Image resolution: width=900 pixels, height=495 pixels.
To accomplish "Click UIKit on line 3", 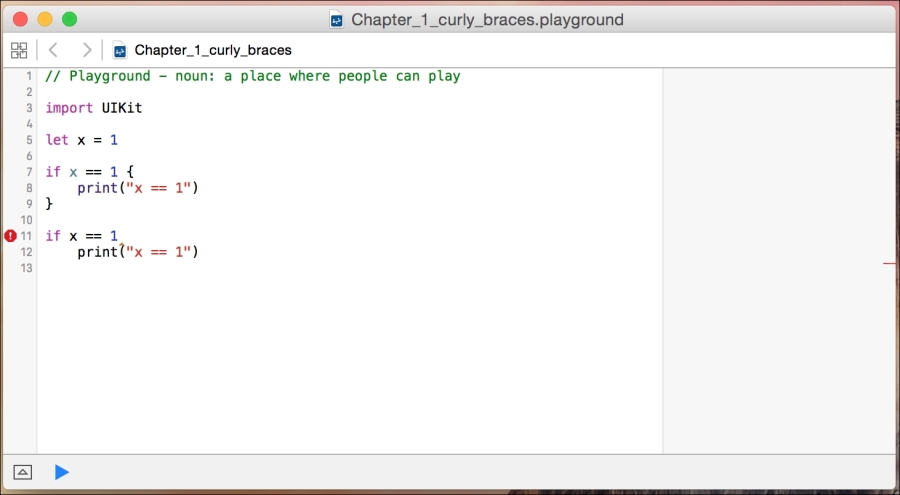I will [x=122, y=108].
